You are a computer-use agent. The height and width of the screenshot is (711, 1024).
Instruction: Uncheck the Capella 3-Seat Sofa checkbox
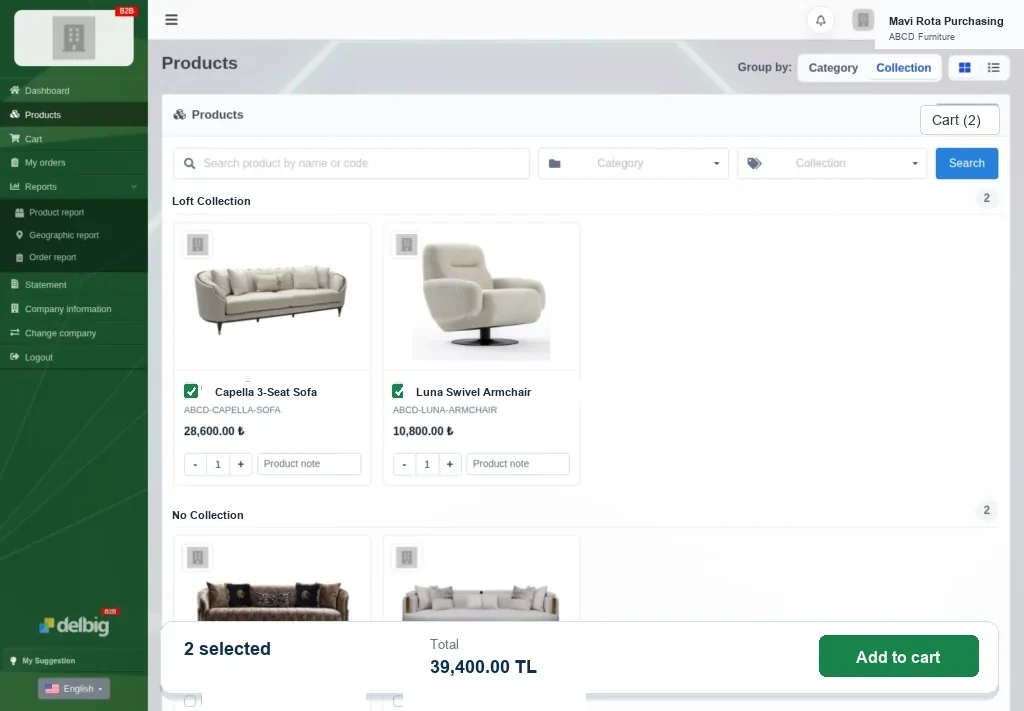click(191, 391)
